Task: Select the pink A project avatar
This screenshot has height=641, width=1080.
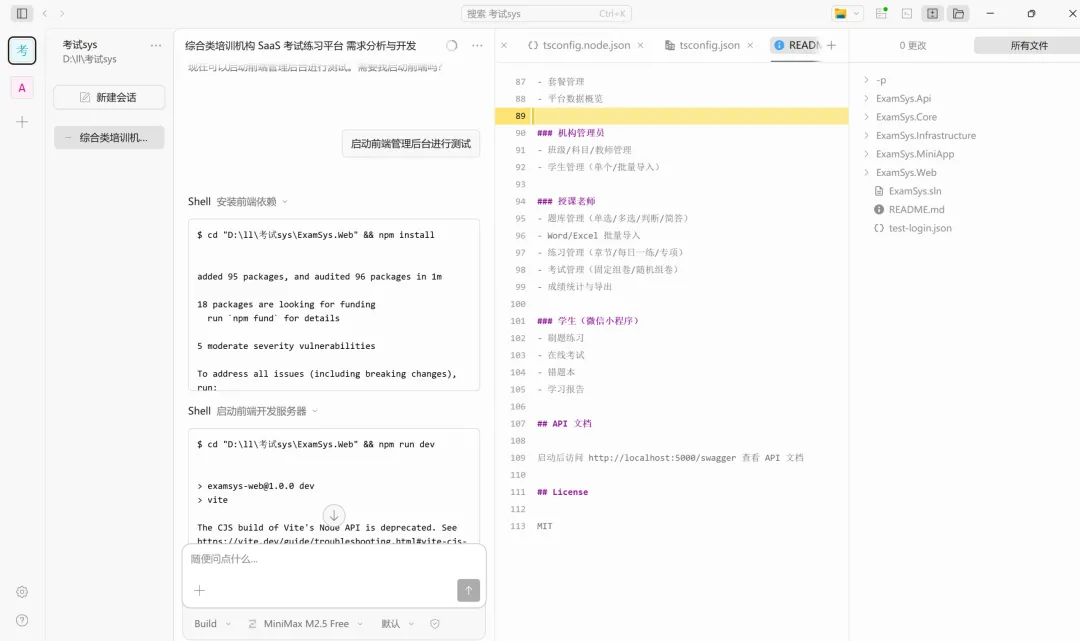Action: pos(22,87)
